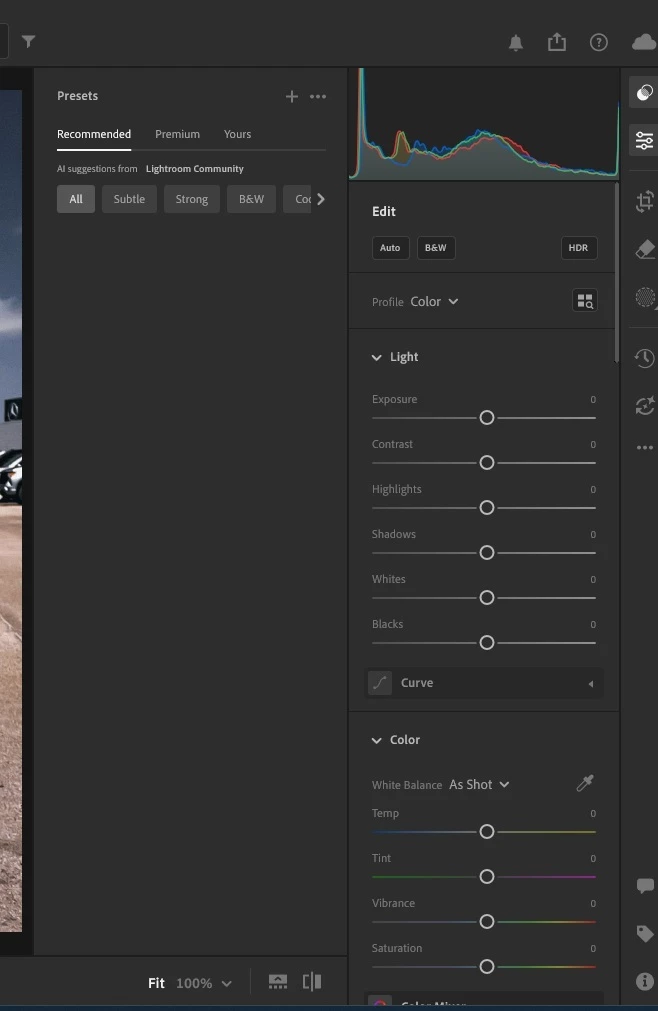Enable HDR editing button
Screen dimensions: 658x1011
point(578,248)
